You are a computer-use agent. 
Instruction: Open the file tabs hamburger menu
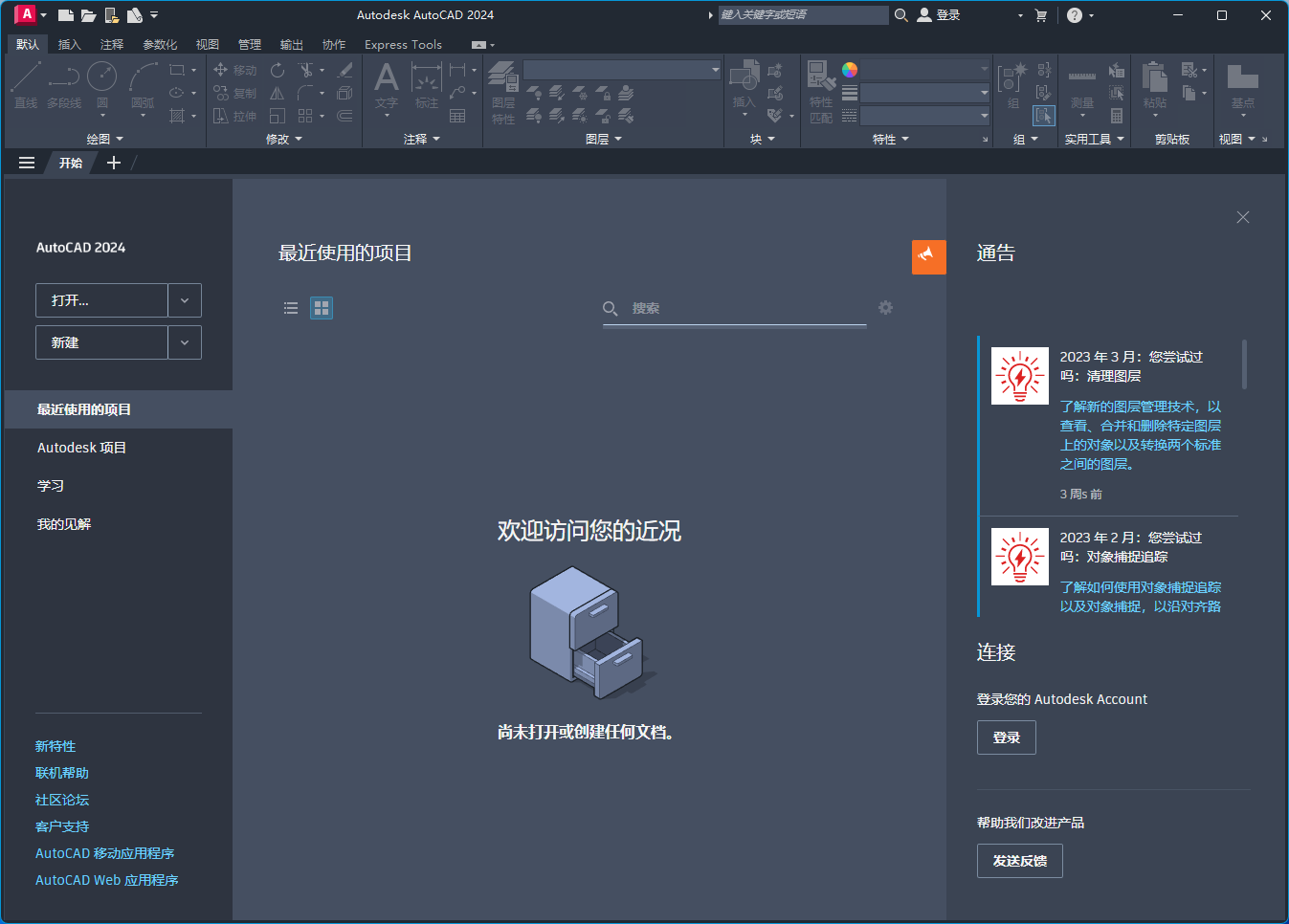pyautogui.click(x=27, y=163)
